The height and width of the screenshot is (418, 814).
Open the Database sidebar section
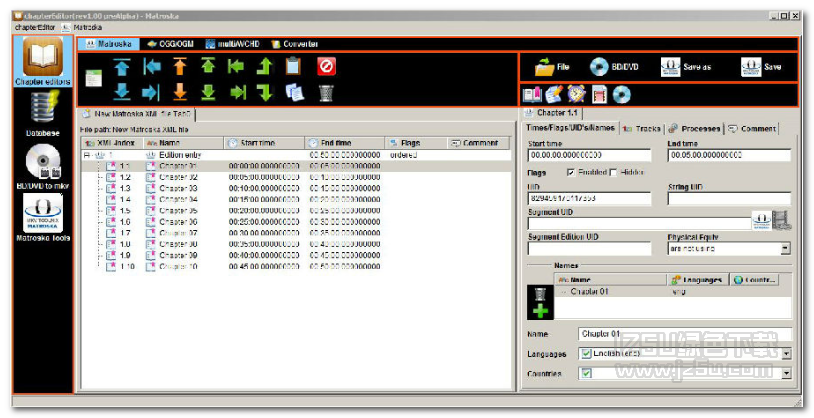(x=43, y=113)
